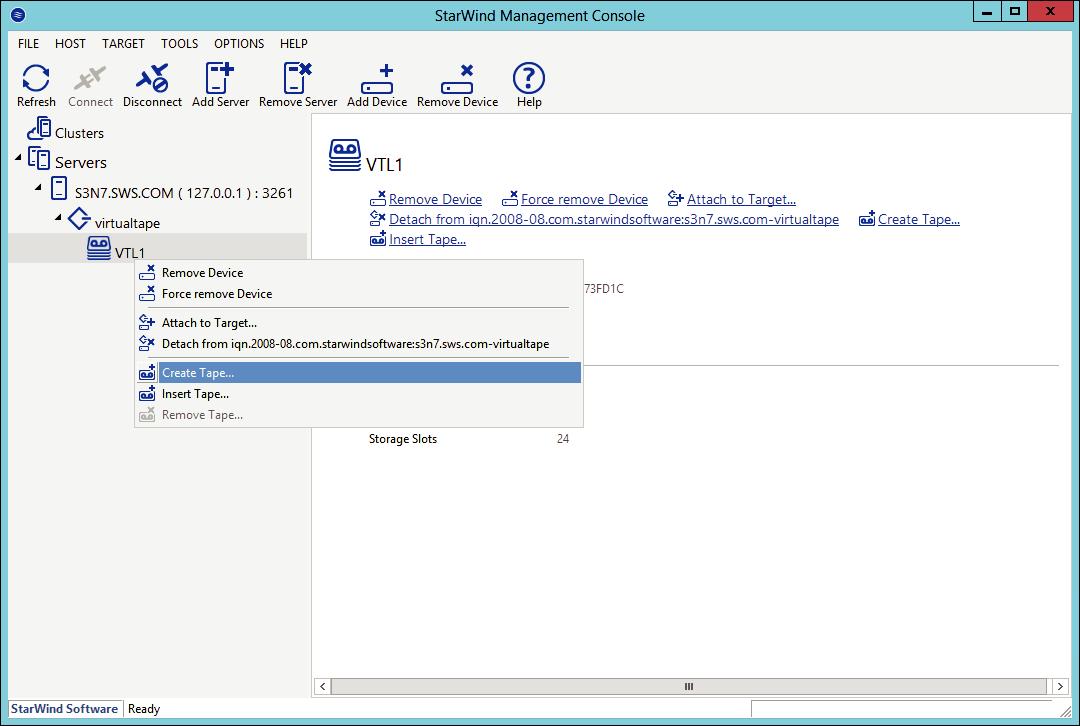The image size is (1080, 726).
Task: Choose Attach to Target... from context menu
Action: coord(359,322)
